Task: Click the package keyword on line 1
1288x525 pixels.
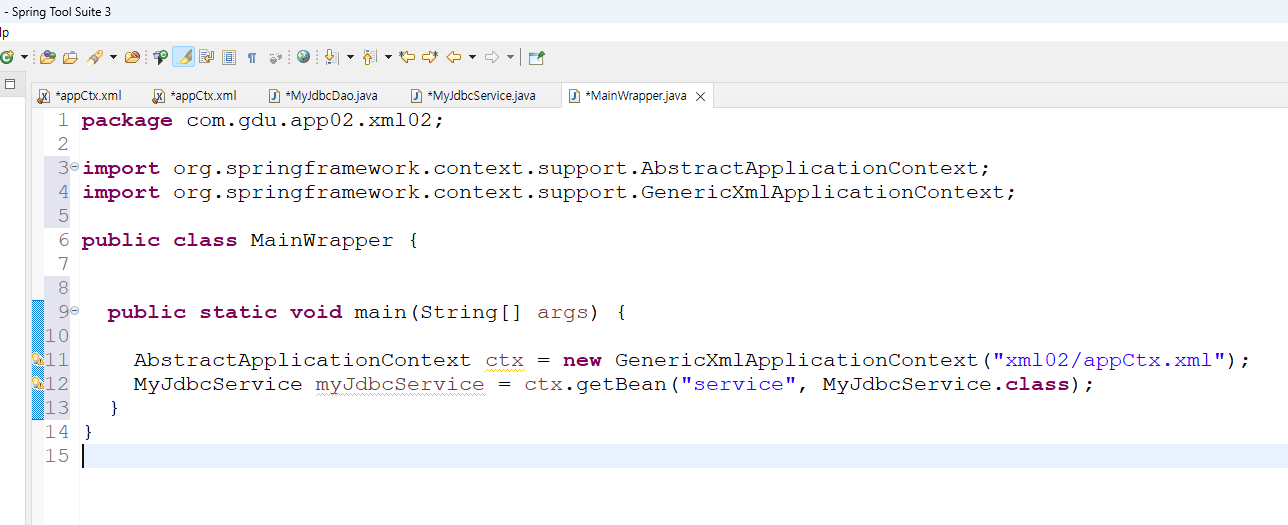Action: [x=127, y=120]
